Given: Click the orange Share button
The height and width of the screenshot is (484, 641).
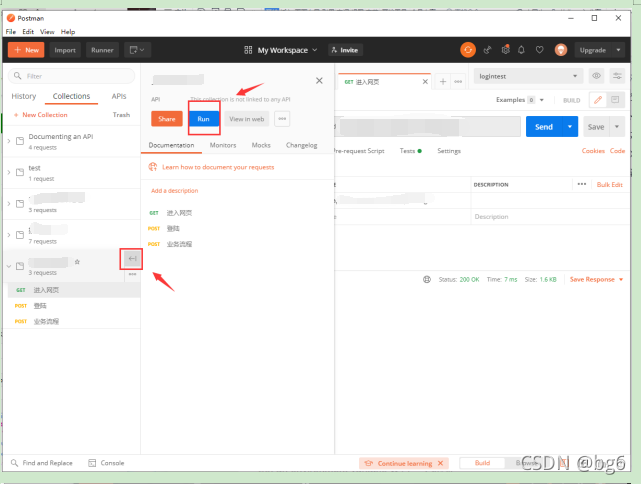Looking at the screenshot, I should pos(167,119).
